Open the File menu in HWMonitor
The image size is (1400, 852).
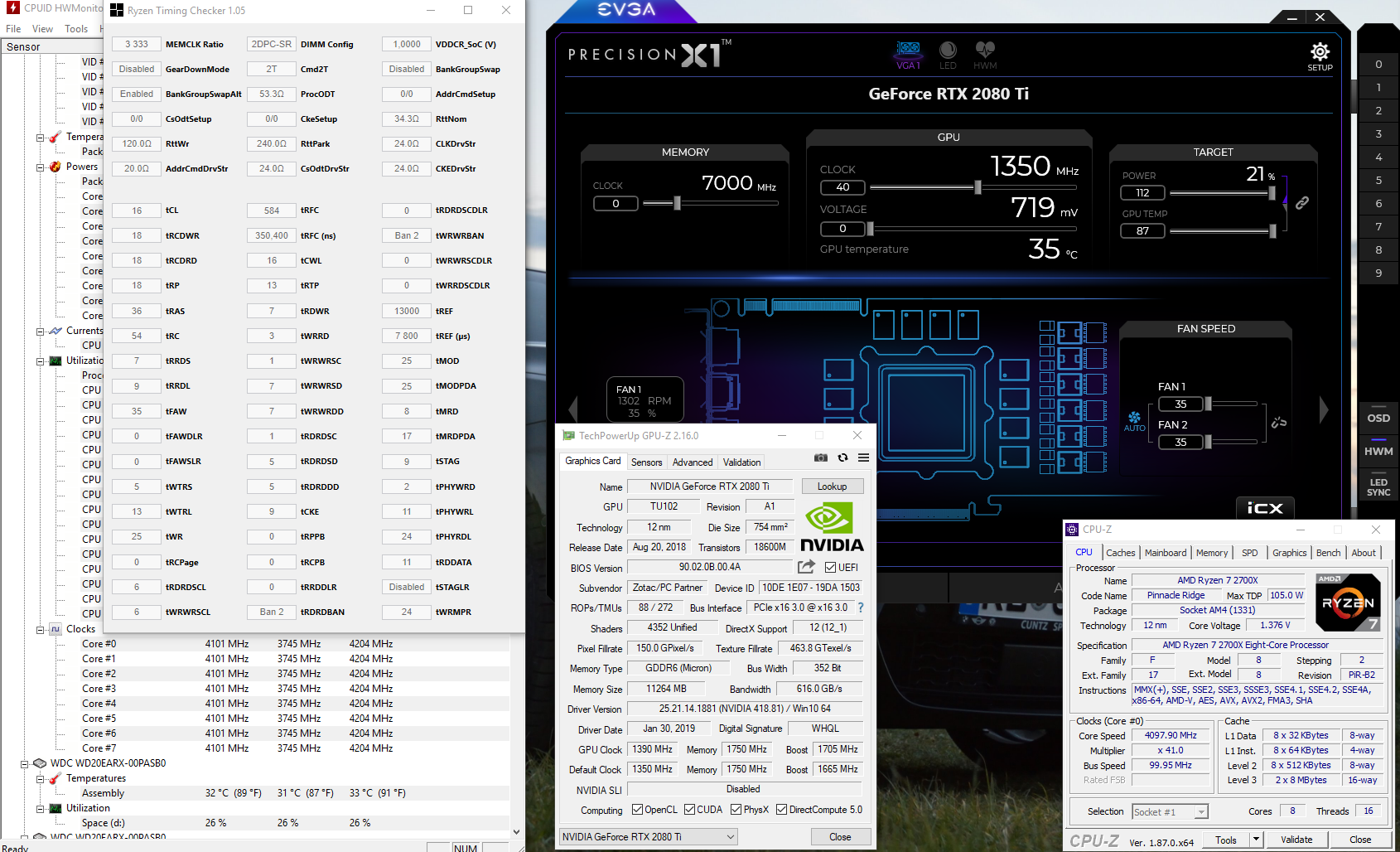tap(13, 28)
